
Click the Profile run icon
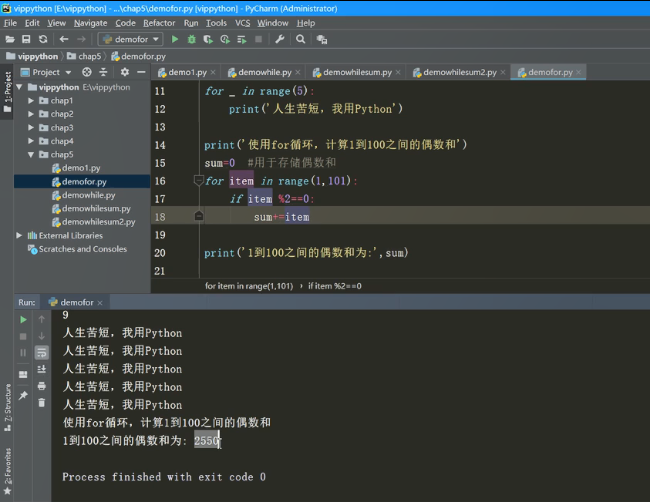pos(225,39)
